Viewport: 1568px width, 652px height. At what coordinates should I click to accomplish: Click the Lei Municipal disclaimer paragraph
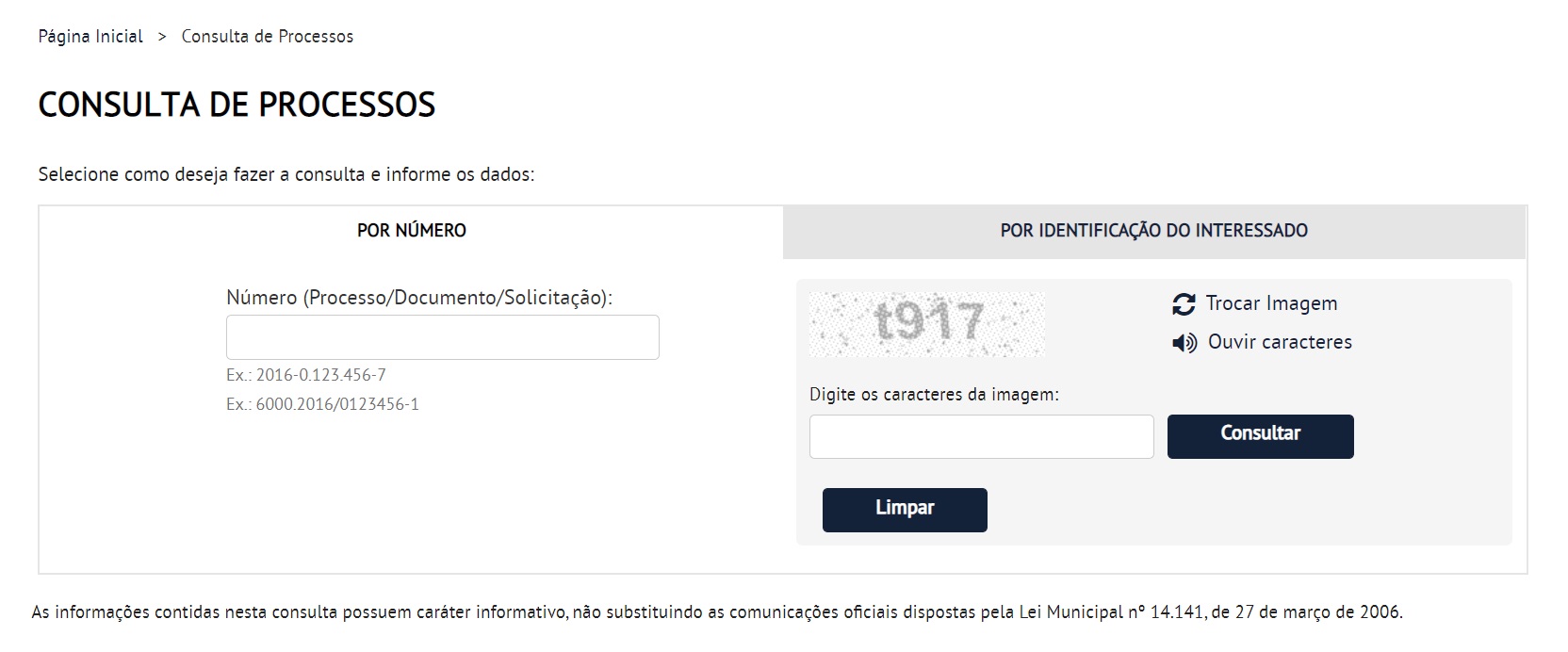click(716, 612)
